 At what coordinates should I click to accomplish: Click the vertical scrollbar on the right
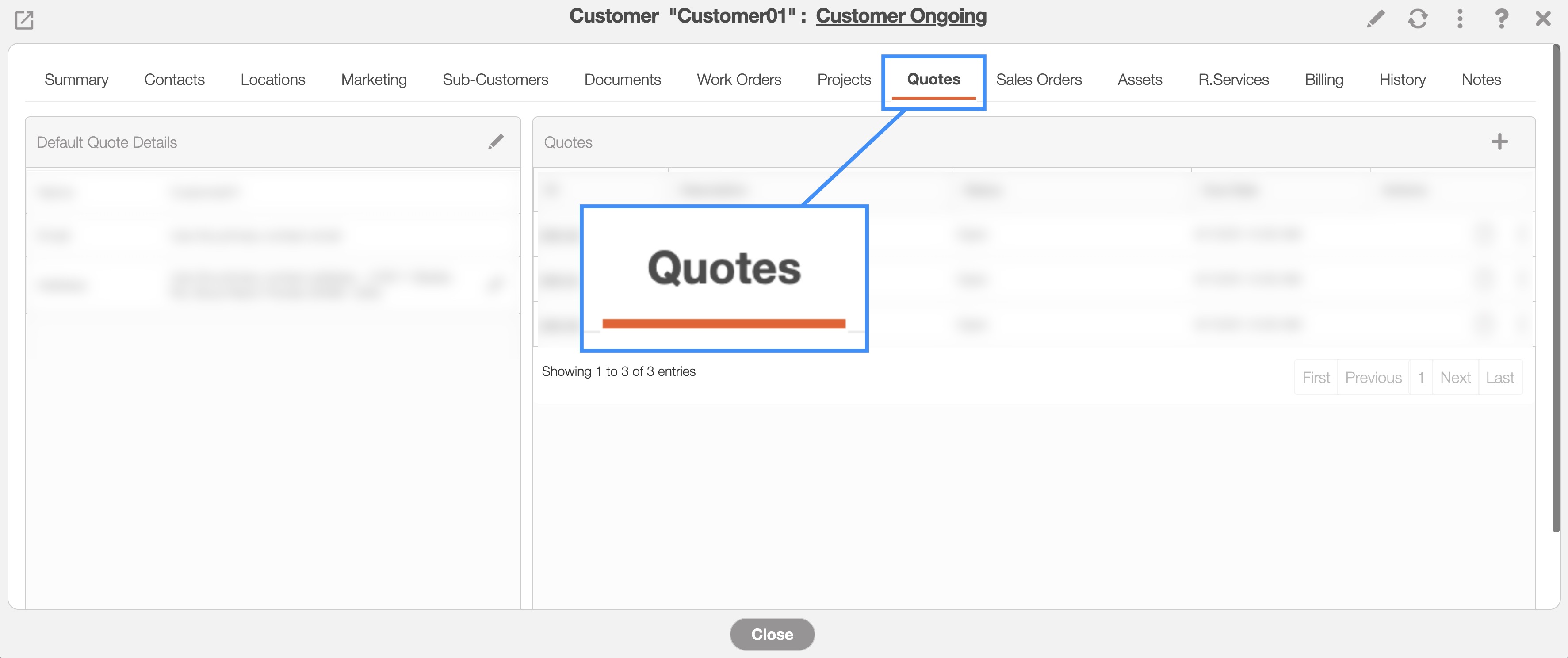tap(1556, 286)
